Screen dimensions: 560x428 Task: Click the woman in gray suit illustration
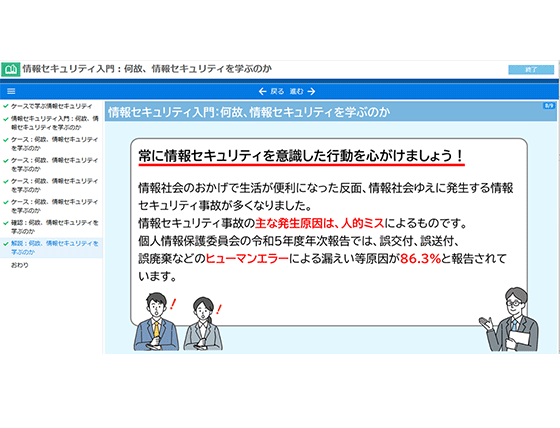click(203, 324)
